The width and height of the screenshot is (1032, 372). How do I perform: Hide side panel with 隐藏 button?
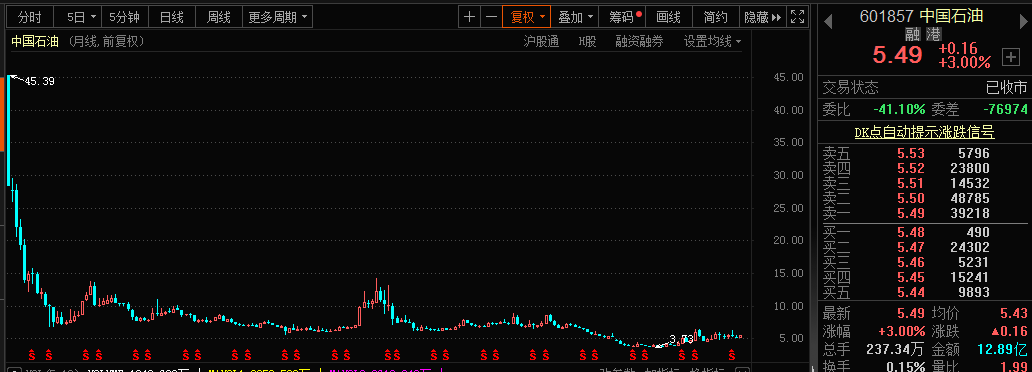[x=762, y=17]
